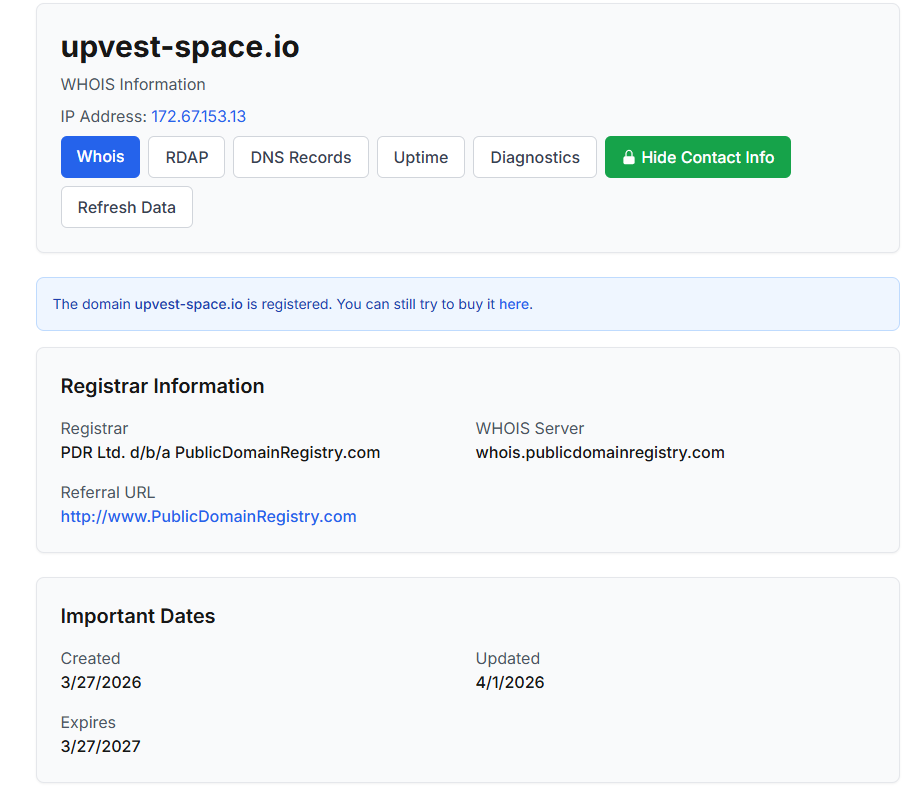This screenshot has width=922, height=792.
Task: Select the registrar name PDR Ltd.
Action: point(220,452)
